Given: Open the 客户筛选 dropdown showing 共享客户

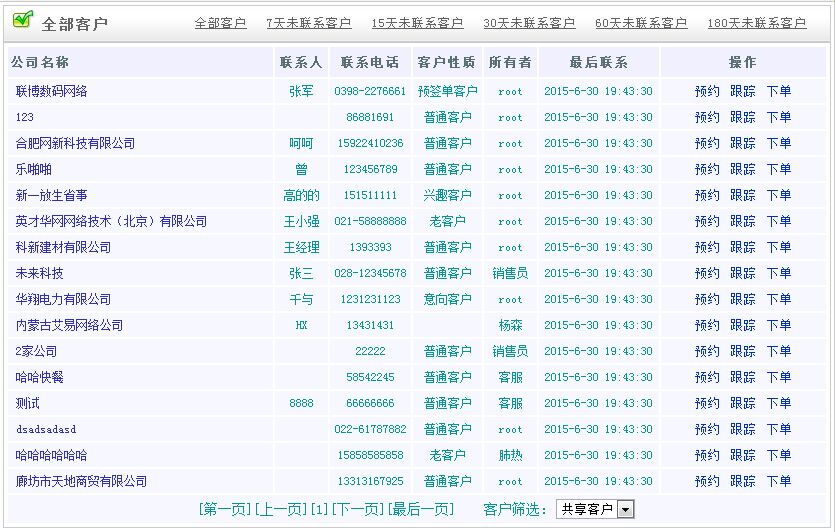Looking at the screenshot, I should [595, 509].
